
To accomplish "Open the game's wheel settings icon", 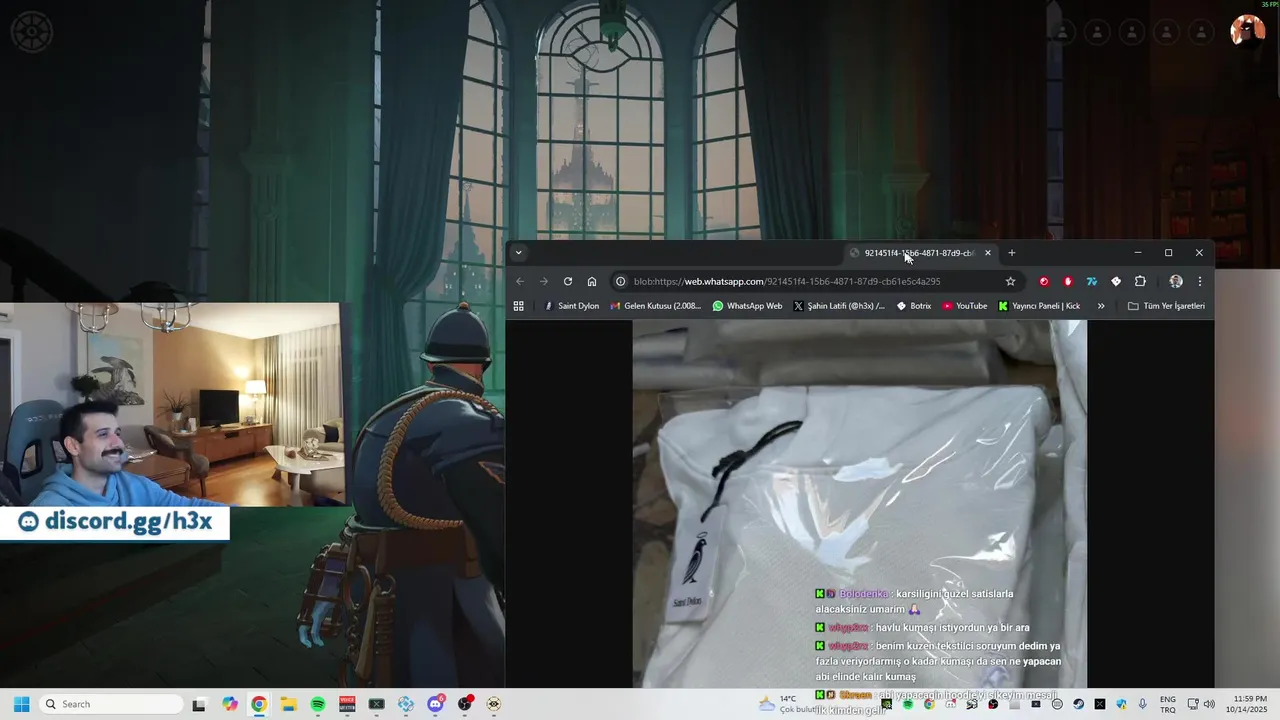I will 32,32.
